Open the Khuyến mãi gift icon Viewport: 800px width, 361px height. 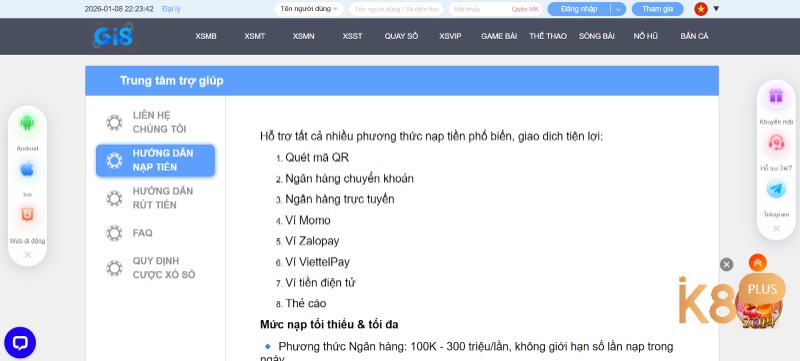[x=776, y=96]
